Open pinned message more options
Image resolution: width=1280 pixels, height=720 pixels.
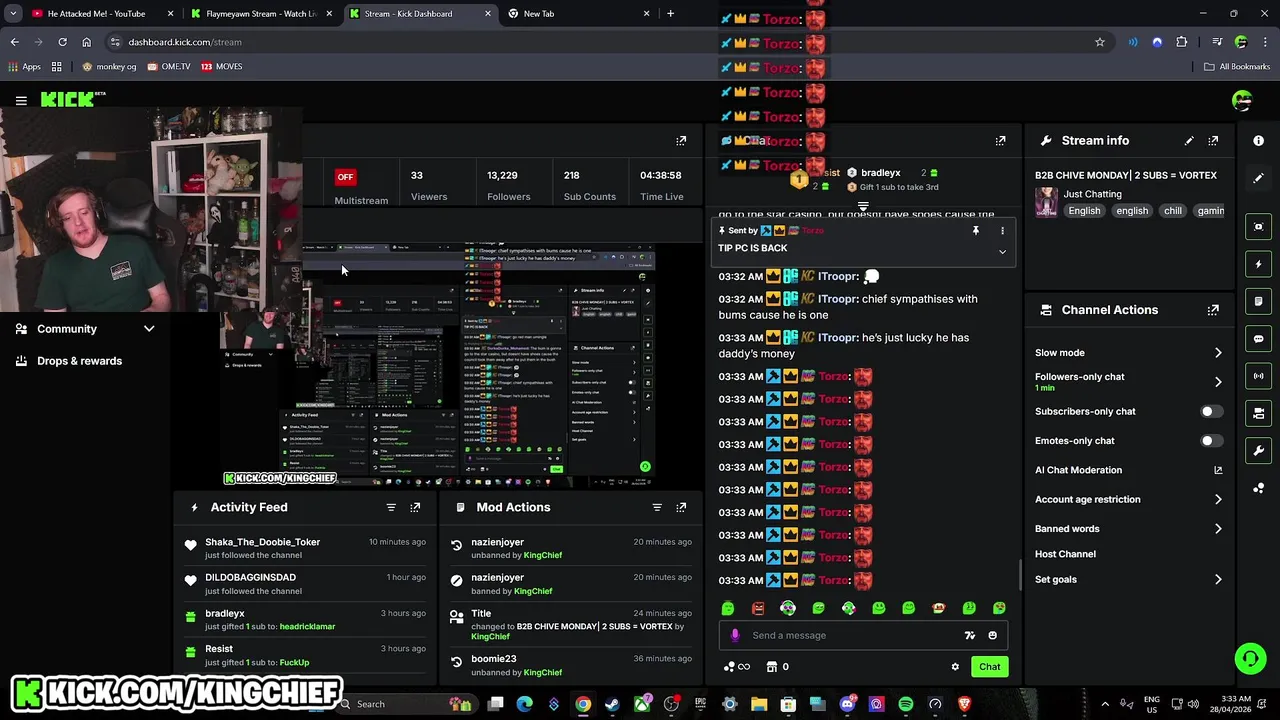click(1002, 231)
